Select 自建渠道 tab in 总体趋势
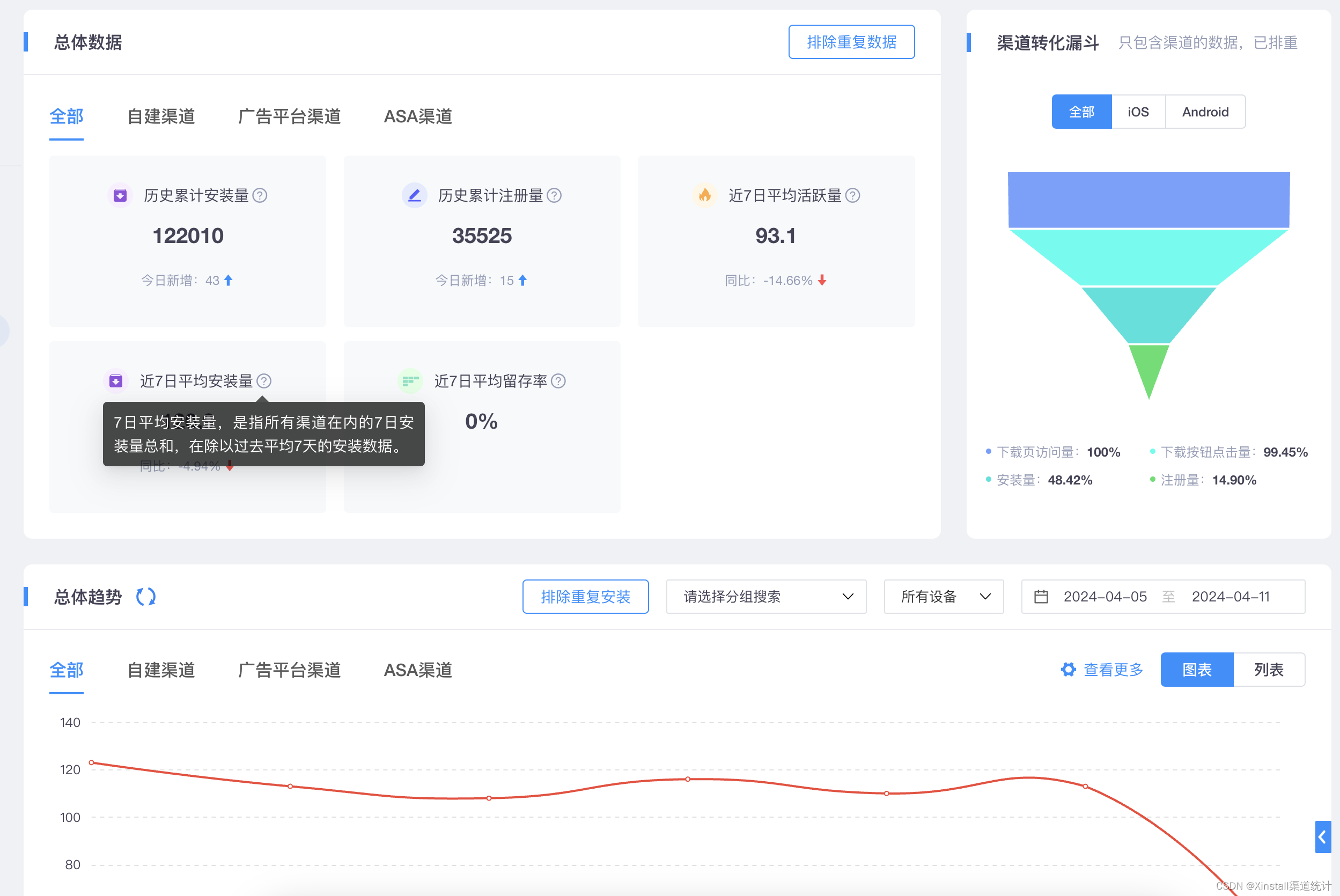 (161, 670)
